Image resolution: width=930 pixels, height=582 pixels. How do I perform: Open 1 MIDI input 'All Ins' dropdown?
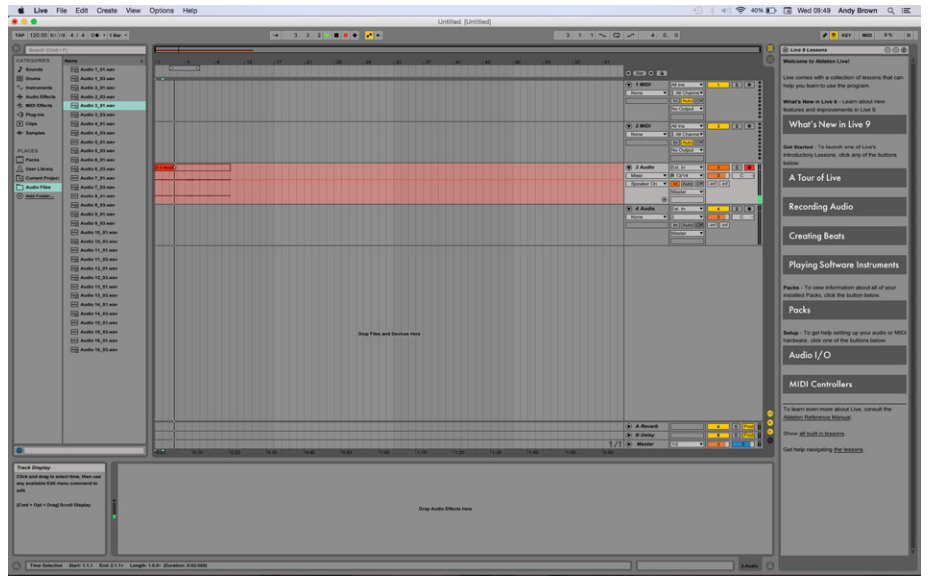pos(686,85)
